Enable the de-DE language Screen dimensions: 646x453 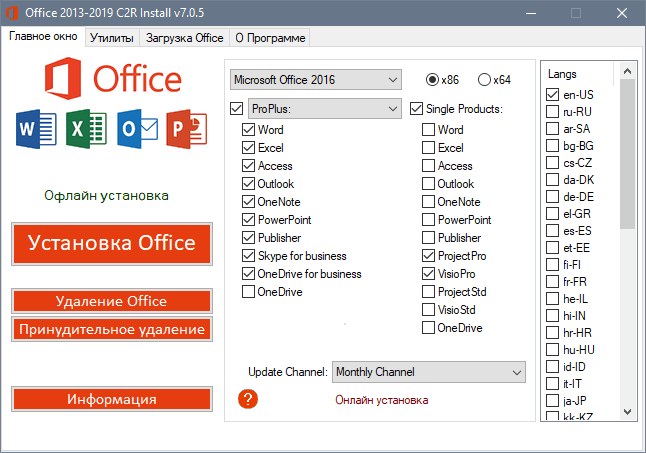(x=552, y=196)
